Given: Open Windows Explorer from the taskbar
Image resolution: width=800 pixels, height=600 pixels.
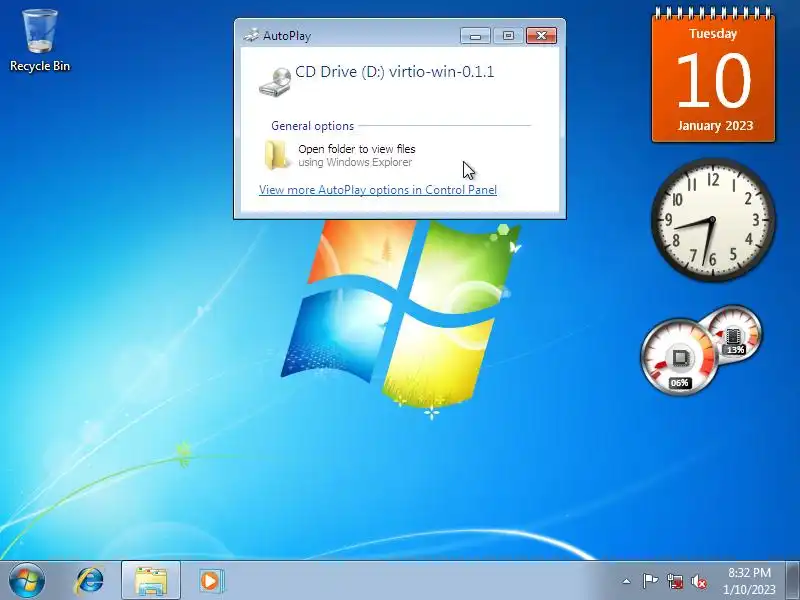Looking at the screenshot, I should coord(151,581).
